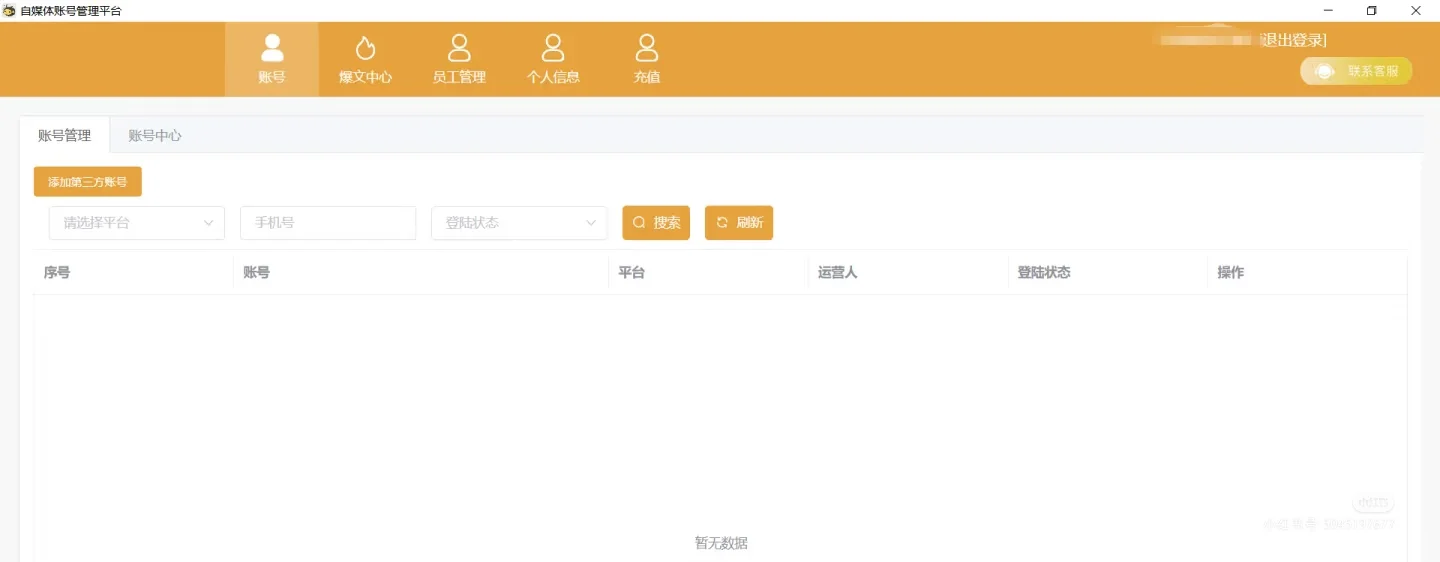Image resolution: width=1440 pixels, height=562 pixels.
Task: Click the 退出登录 link
Action: 1294,40
